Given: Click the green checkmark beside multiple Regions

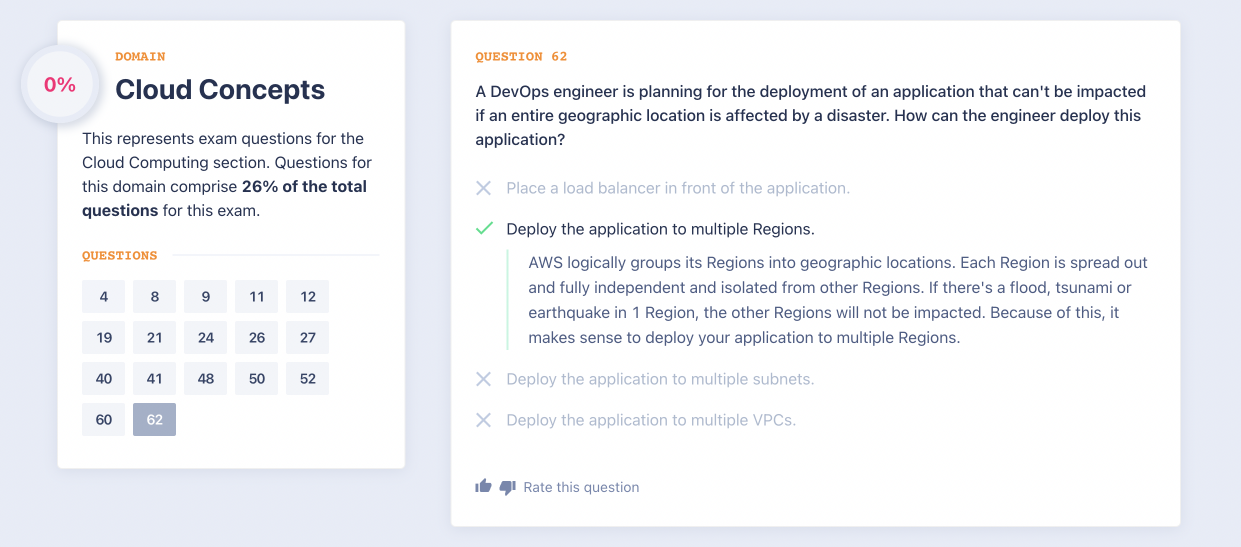Looking at the screenshot, I should tap(484, 229).
